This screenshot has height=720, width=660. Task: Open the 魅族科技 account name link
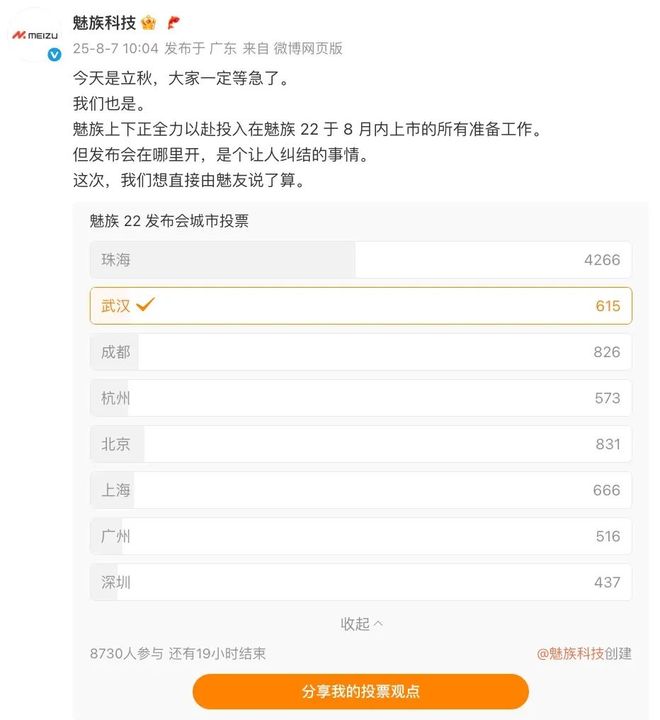pyautogui.click(x=104, y=23)
